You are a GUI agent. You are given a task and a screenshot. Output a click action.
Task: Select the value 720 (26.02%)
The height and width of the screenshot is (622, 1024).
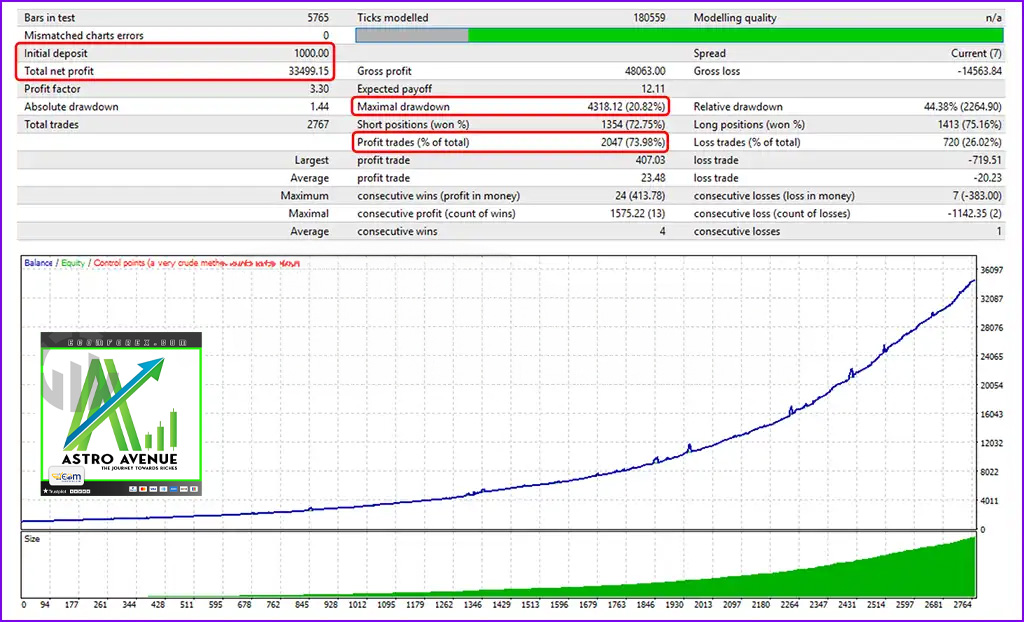pyautogui.click(x=972, y=142)
